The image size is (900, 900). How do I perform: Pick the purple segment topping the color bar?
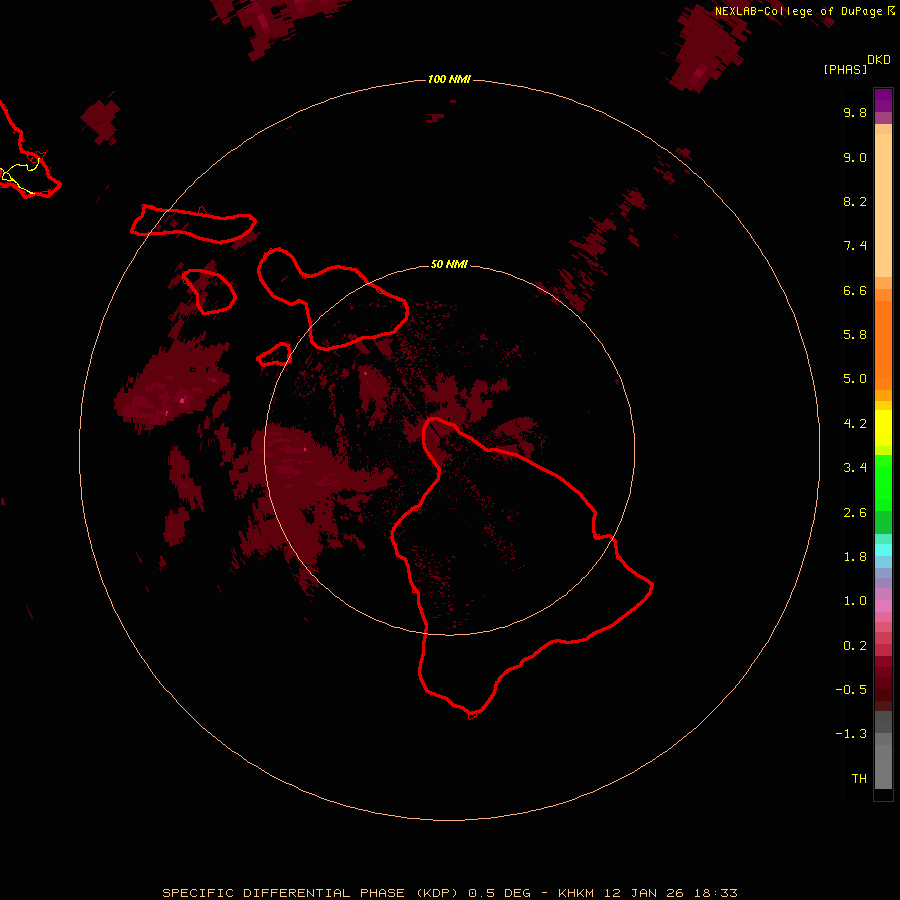coord(883,100)
